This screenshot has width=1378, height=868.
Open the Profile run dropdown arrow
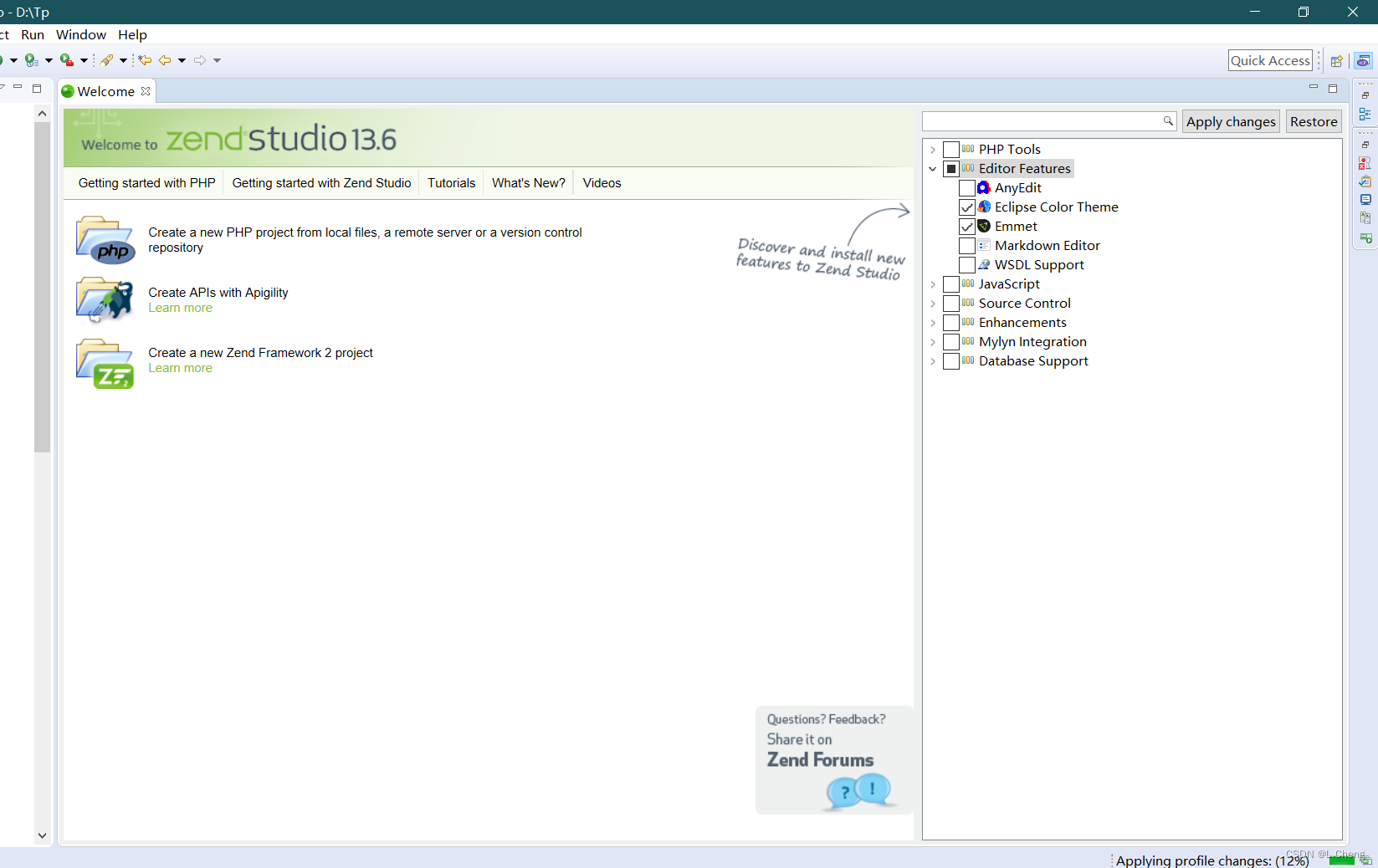[x=49, y=60]
